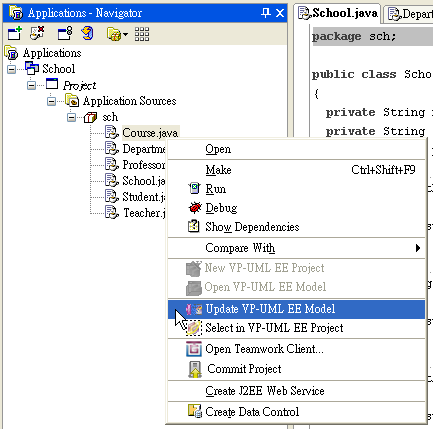The width and height of the screenshot is (433, 429).
Task: Select the Applications root node
Action: point(52,53)
